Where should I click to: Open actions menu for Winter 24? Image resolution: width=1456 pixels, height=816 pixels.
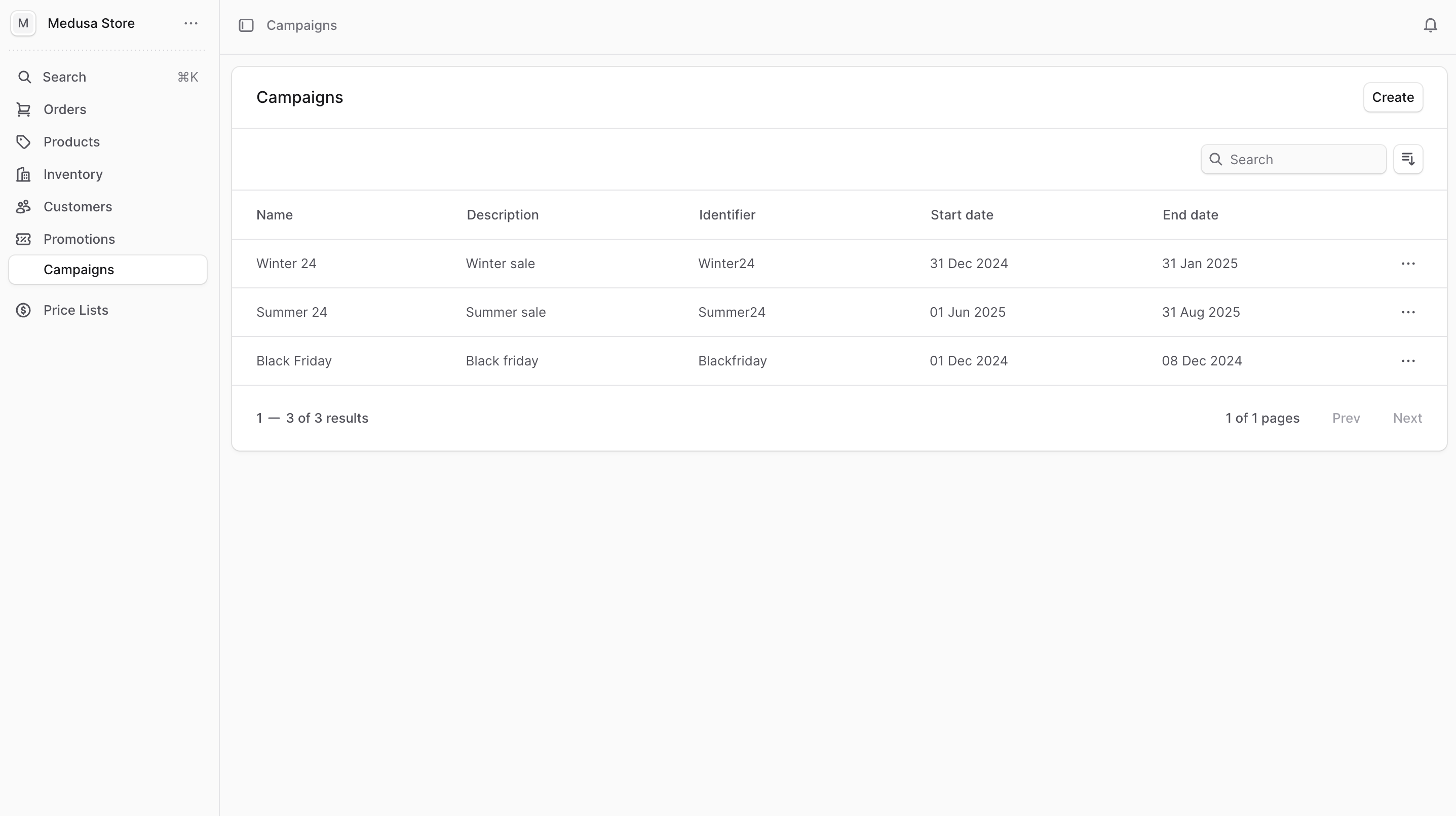click(x=1408, y=264)
